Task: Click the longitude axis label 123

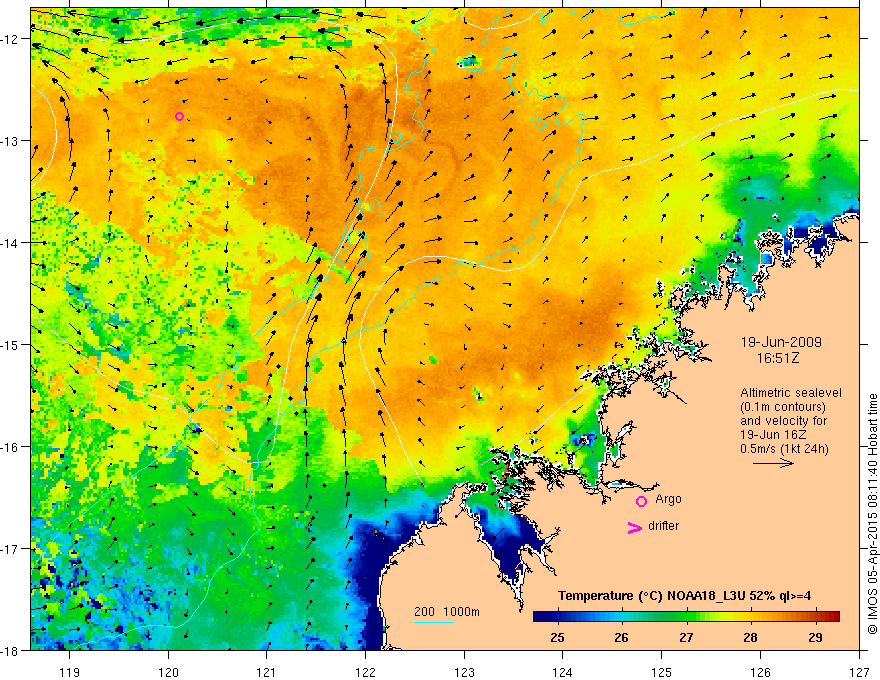Action: [x=464, y=672]
